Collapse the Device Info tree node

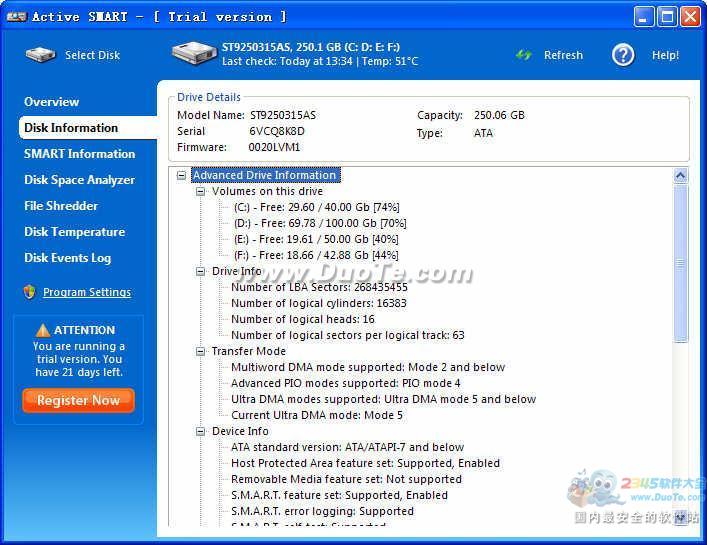point(200,431)
